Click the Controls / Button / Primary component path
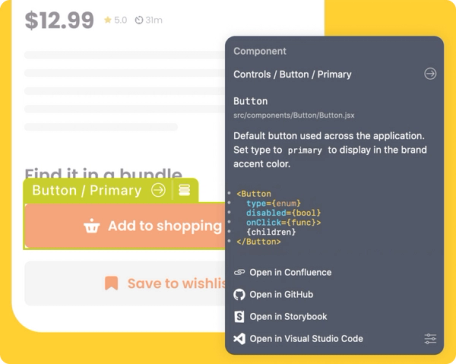Screen dimensions: 456x364 pos(292,74)
